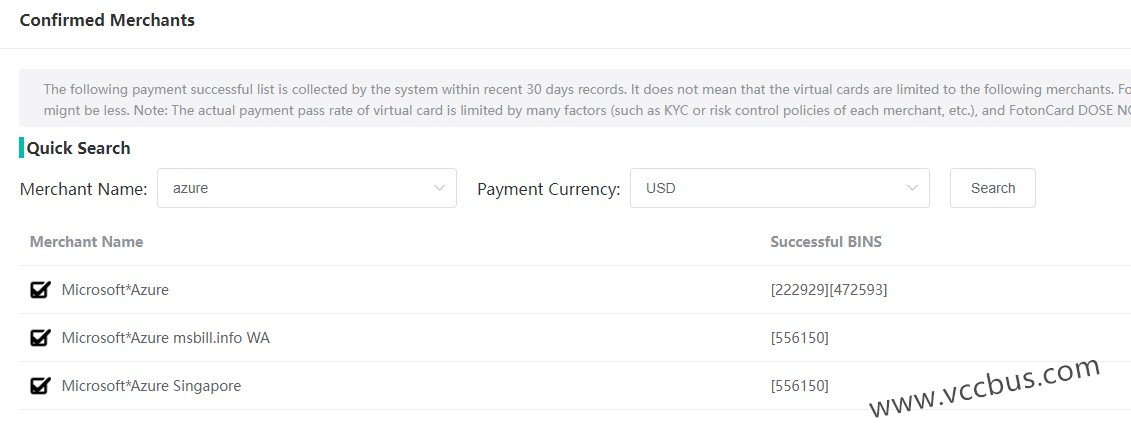Viewport: 1131px width, 440px height.
Task: Click the [556150] BIN for Azure Singapore
Action: [x=800, y=386]
